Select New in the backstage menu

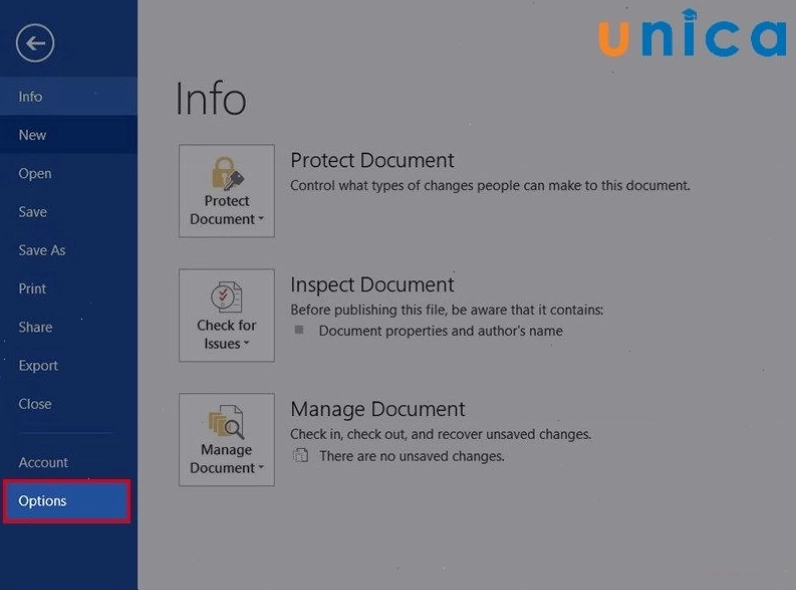click(x=69, y=135)
